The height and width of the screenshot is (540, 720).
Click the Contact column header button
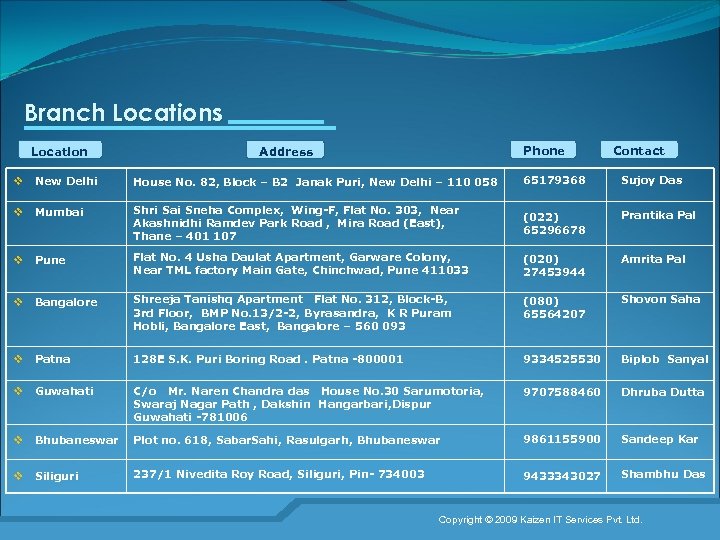(x=639, y=150)
